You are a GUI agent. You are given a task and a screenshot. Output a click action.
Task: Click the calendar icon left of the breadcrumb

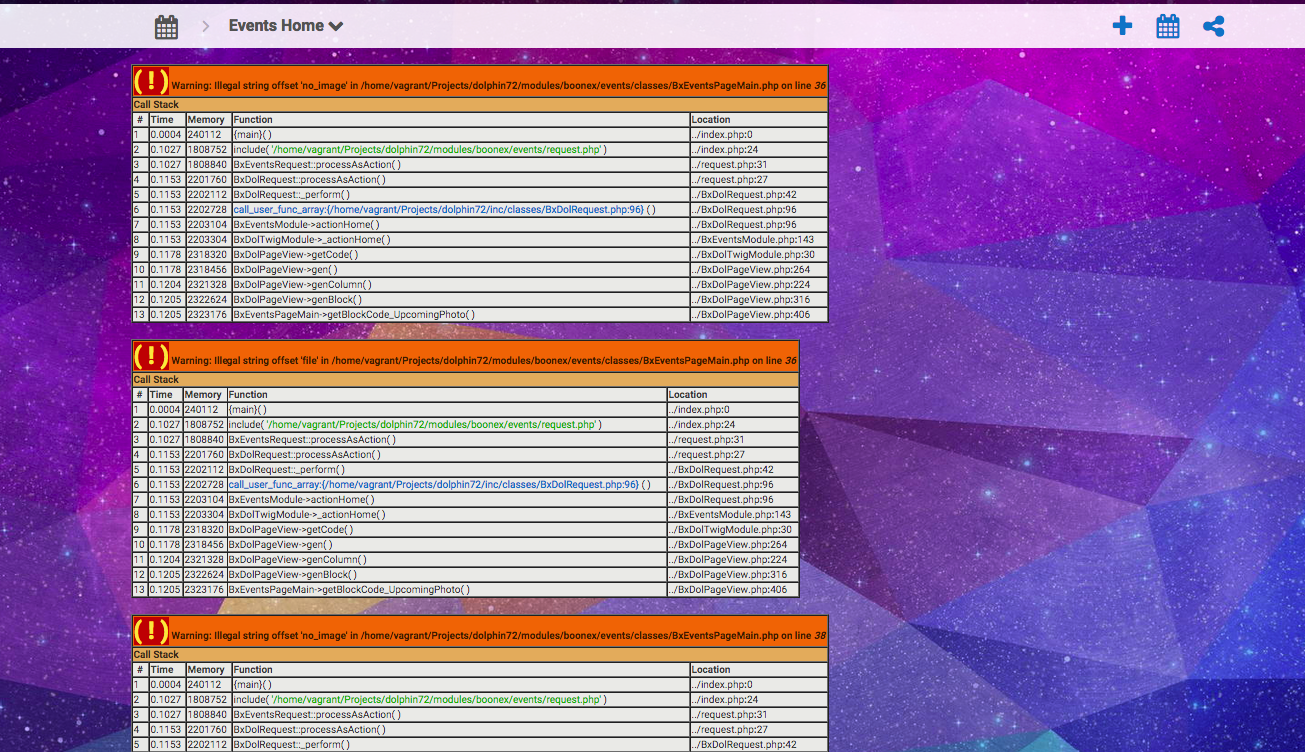tap(166, 27)
